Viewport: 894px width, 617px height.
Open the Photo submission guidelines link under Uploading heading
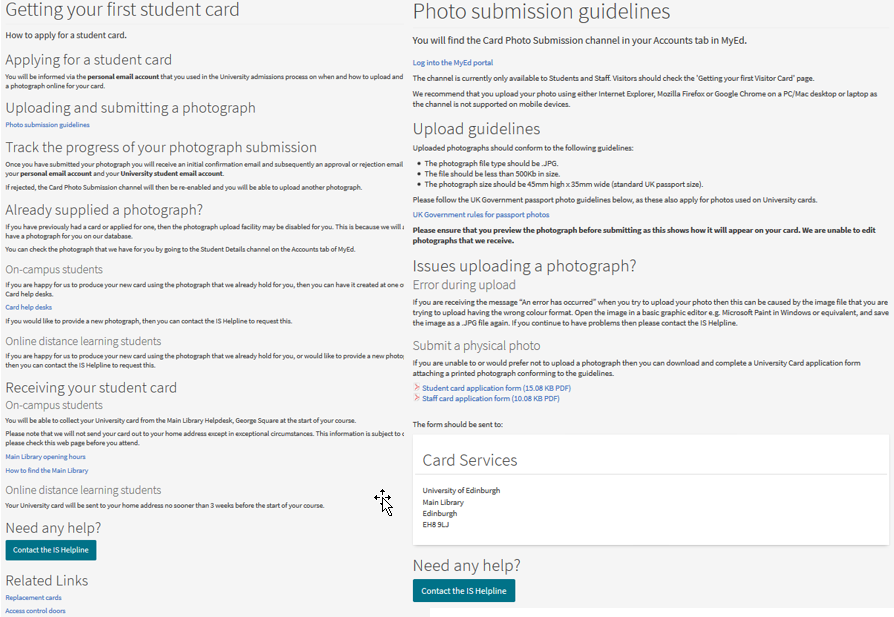(x=47, y=125)
